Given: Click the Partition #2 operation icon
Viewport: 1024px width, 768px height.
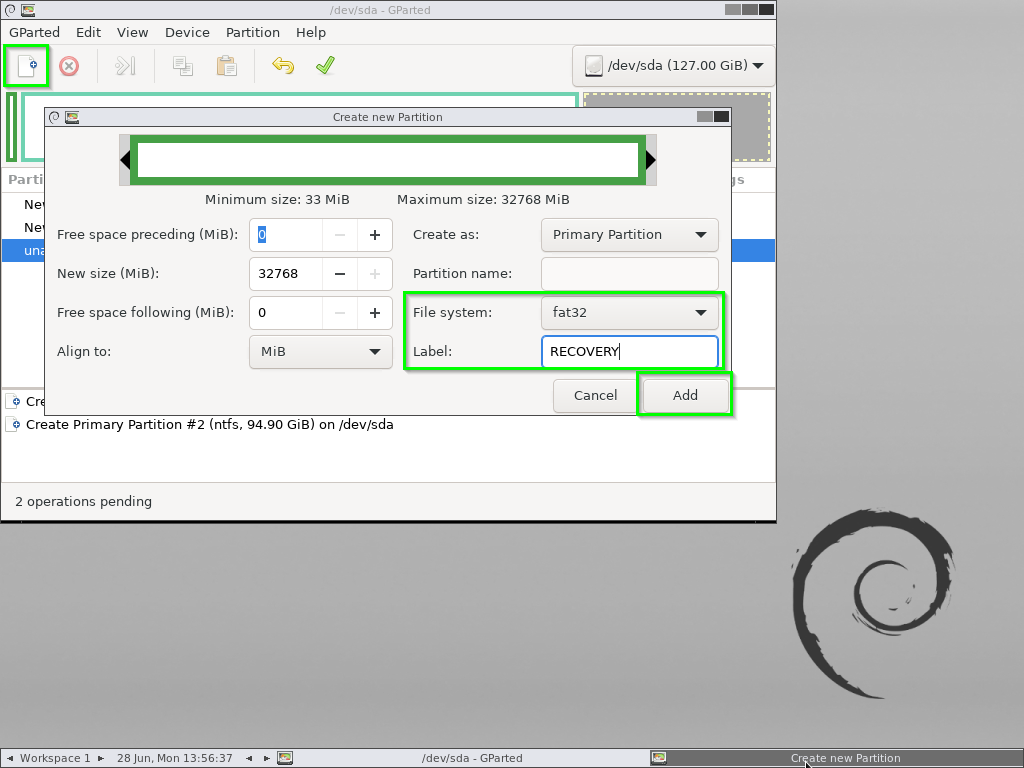Looking at the screenshot, I should [13, 424].
